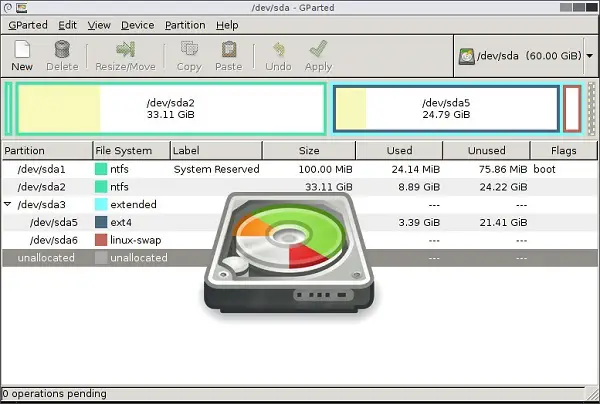This screenshot has width=600, height=404.
Task: Select the /dev/sda5 partition row
Action: tap(300, 222)
